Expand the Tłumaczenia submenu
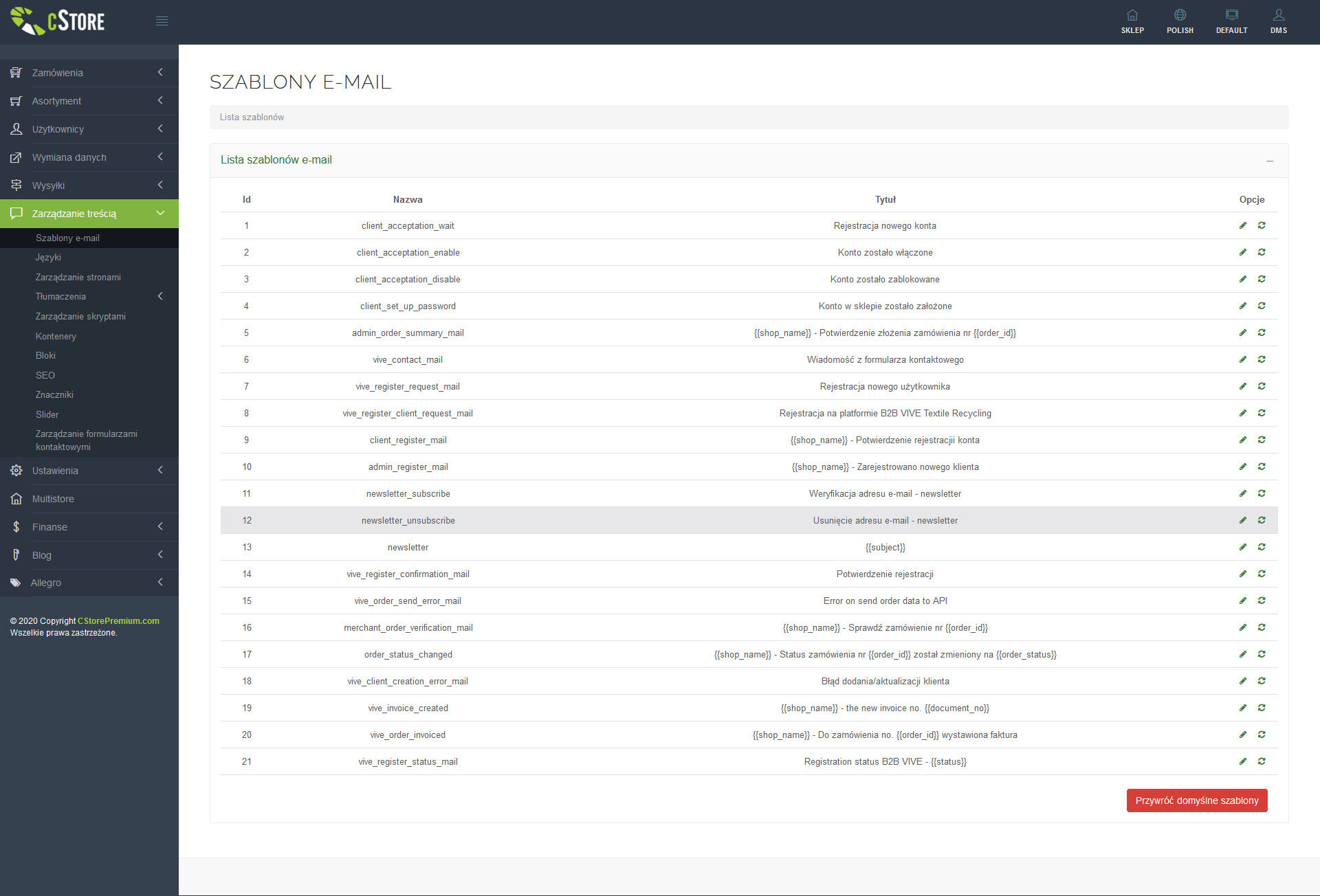The width and height of the screenshot is (1320, 896). pos(89,296)
